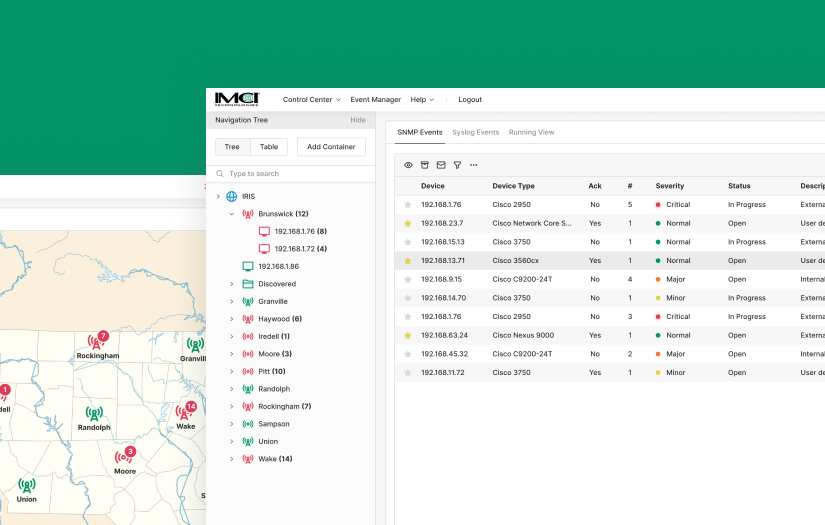Click the Discovered folder icon
Image resolution: width=825 pixels, height=525 pixels.
pyautogui.click(x=248, y=284)
